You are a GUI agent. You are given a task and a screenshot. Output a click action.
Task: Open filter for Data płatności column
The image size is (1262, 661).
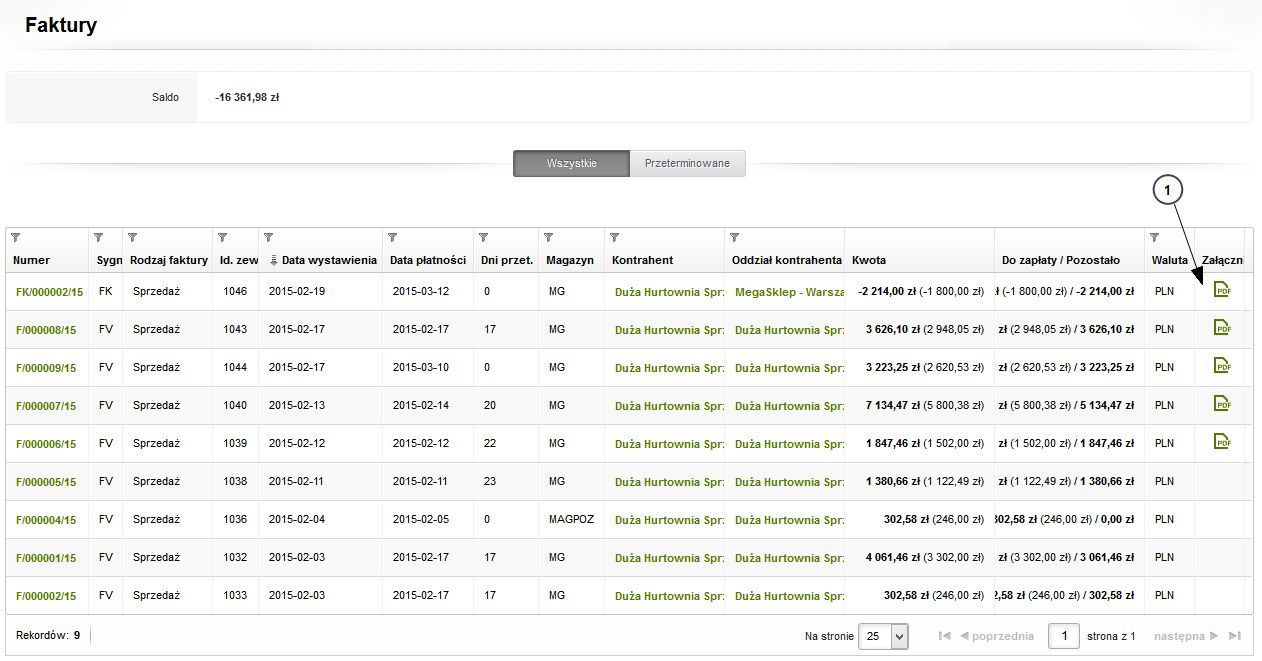pos(392,238)
